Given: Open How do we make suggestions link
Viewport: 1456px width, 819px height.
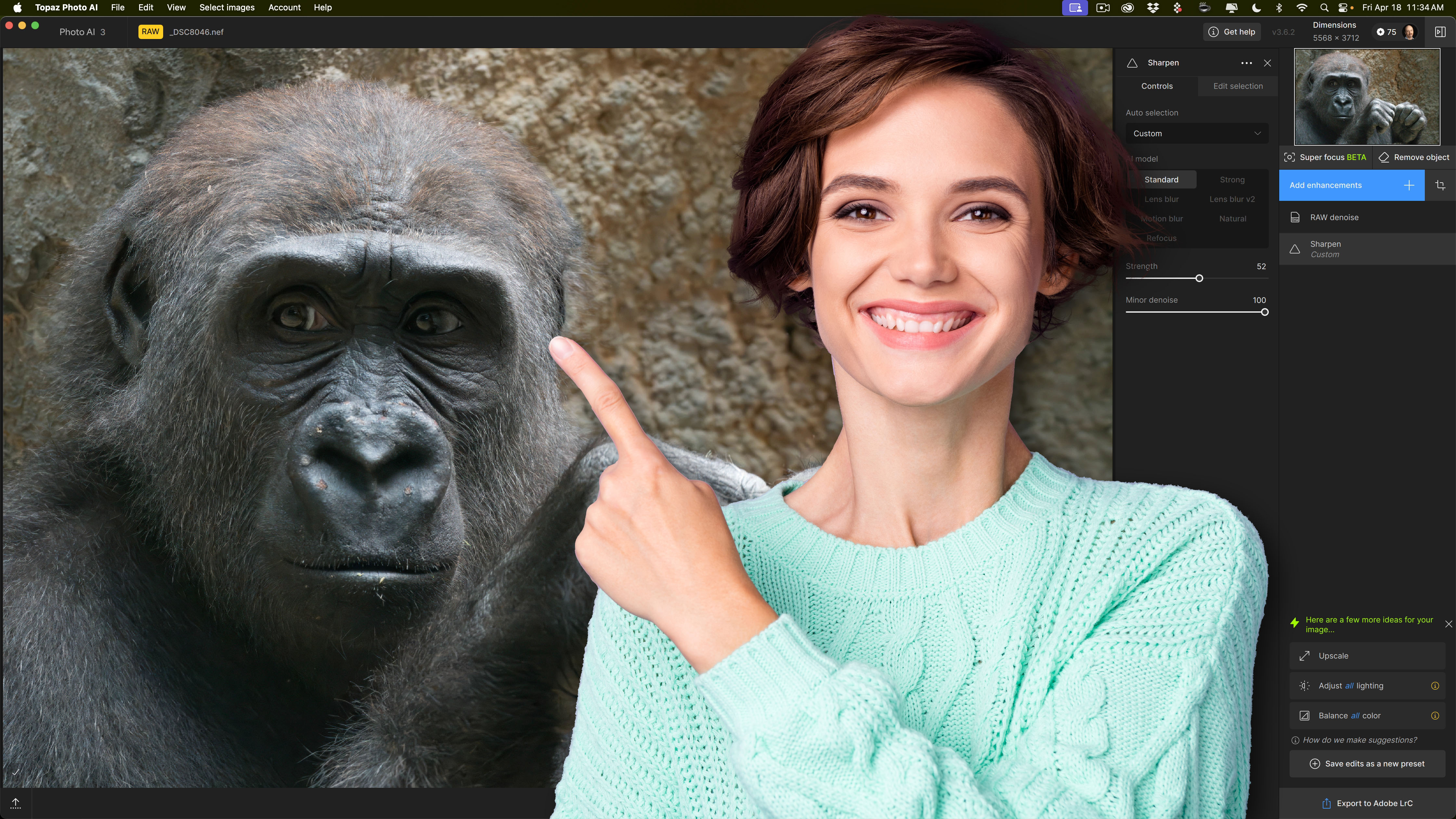Looking at the screenshot, I should coord(1354,740).
